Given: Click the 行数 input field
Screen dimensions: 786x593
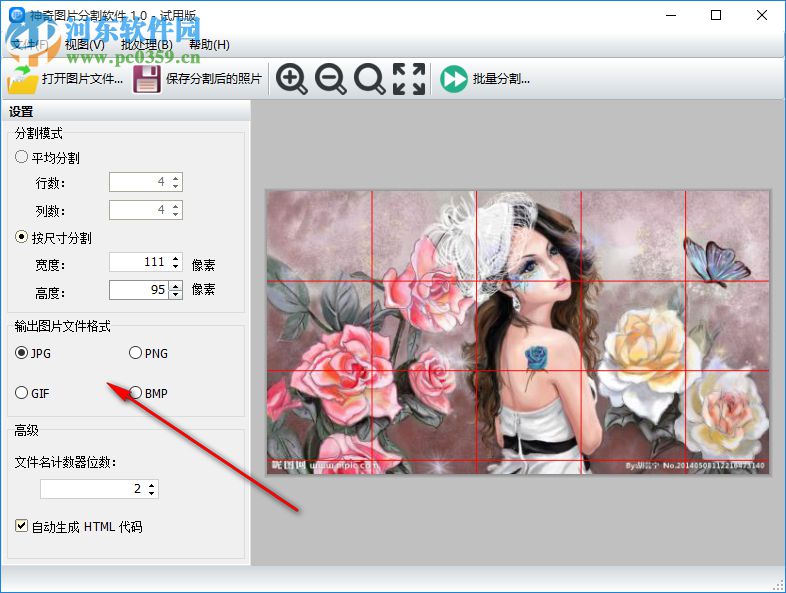Looking at the screenshot, I should 140,182.
